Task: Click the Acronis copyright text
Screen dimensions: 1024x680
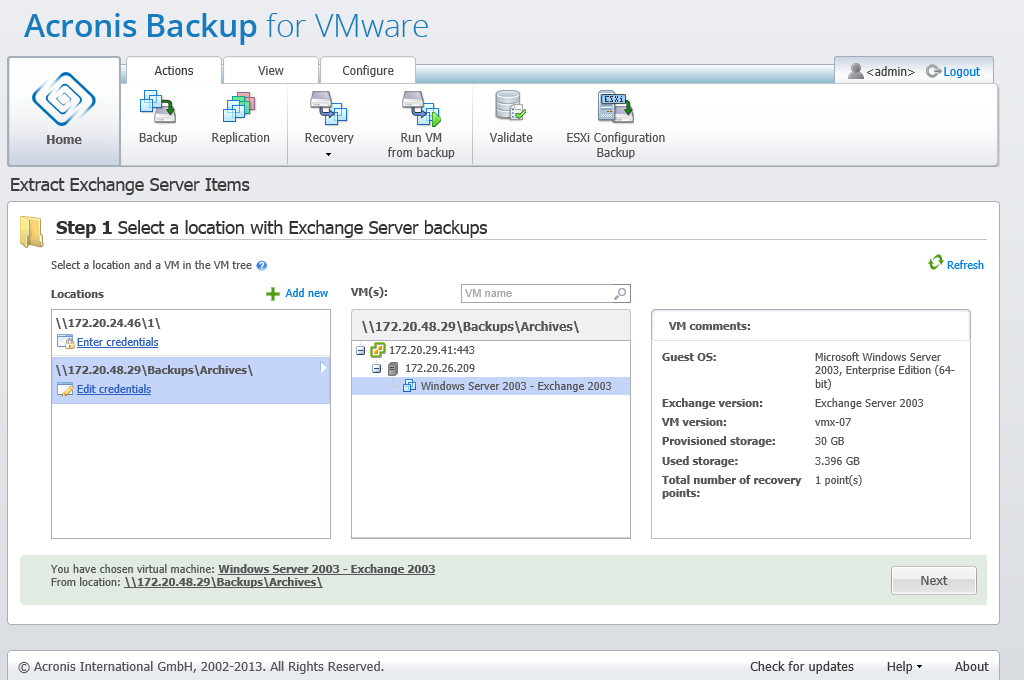Action: click(201, 666)
